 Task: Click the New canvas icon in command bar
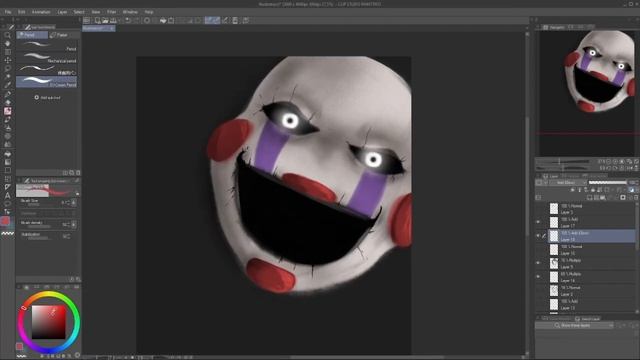pos(97,20)
